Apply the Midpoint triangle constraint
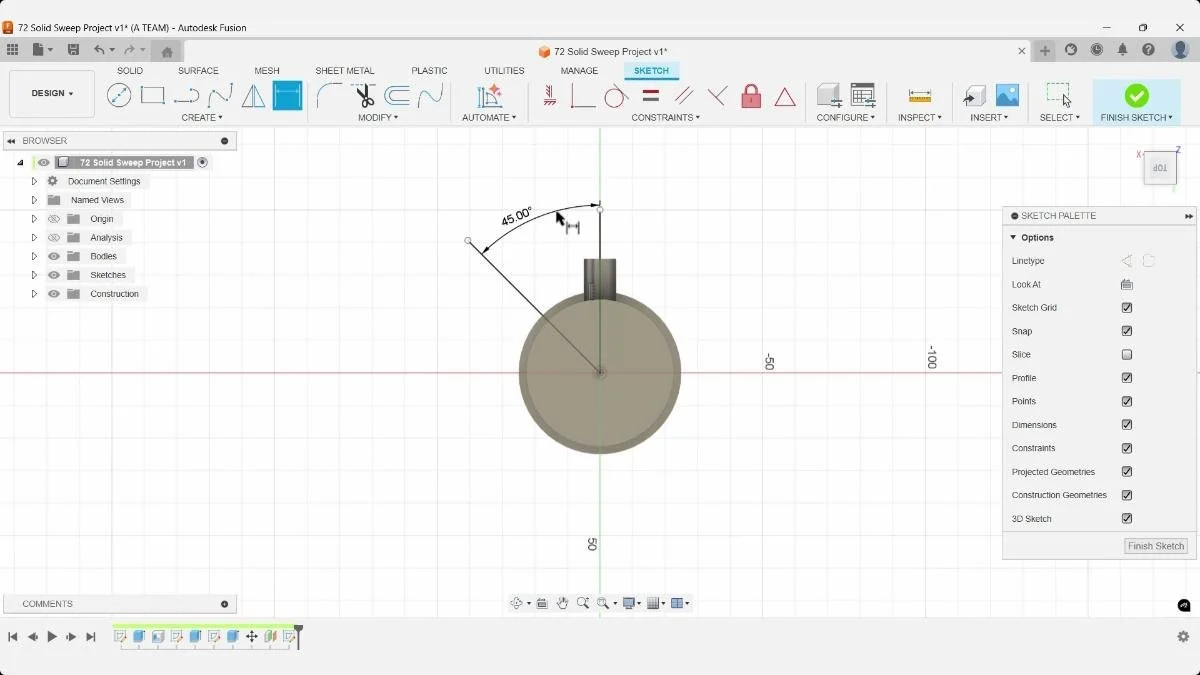1200x675 pixels. tap(785, 96)
